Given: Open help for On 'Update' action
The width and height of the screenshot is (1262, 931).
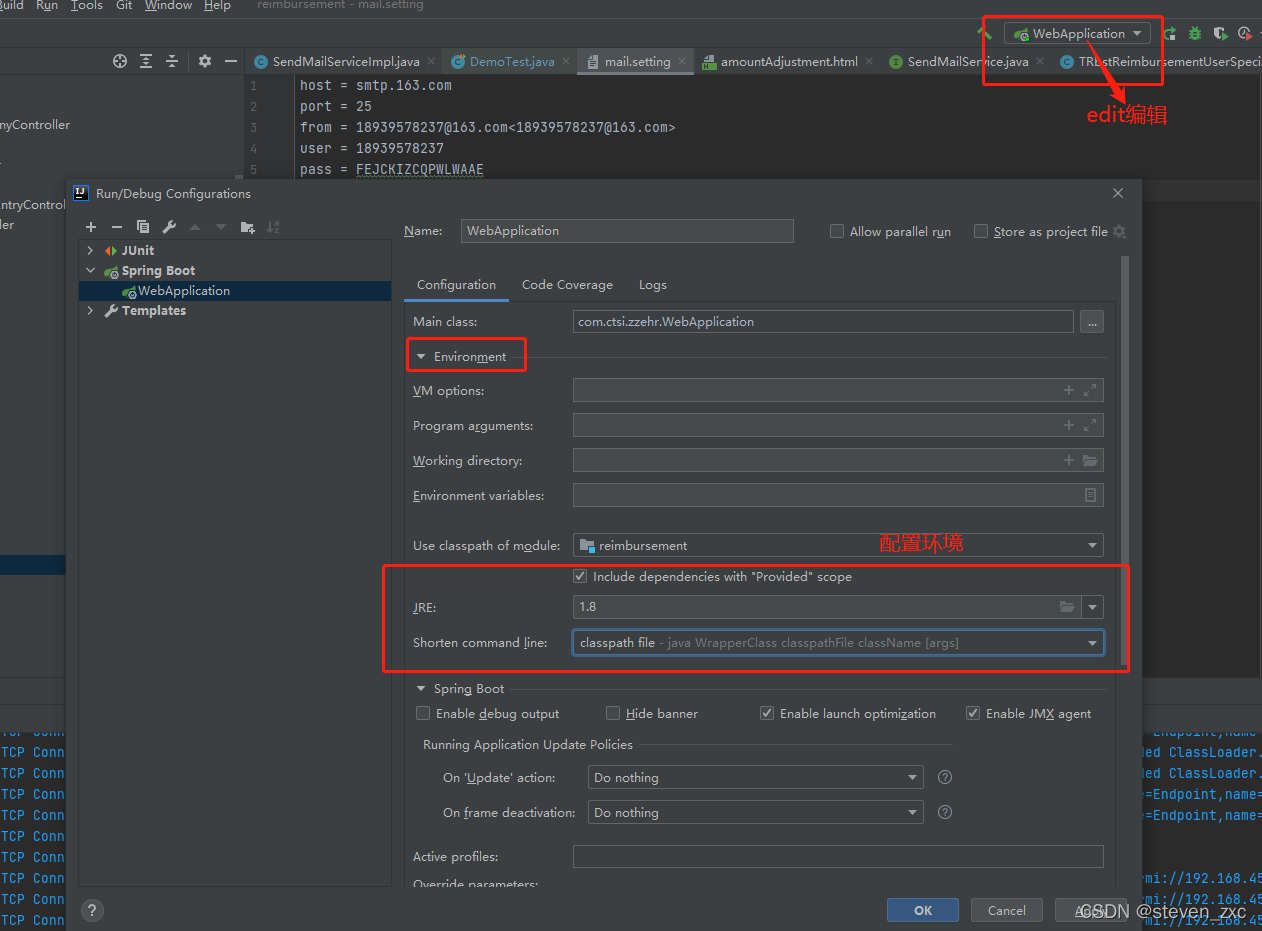Looking at the screenshot, I should click(x=944, y=777).
